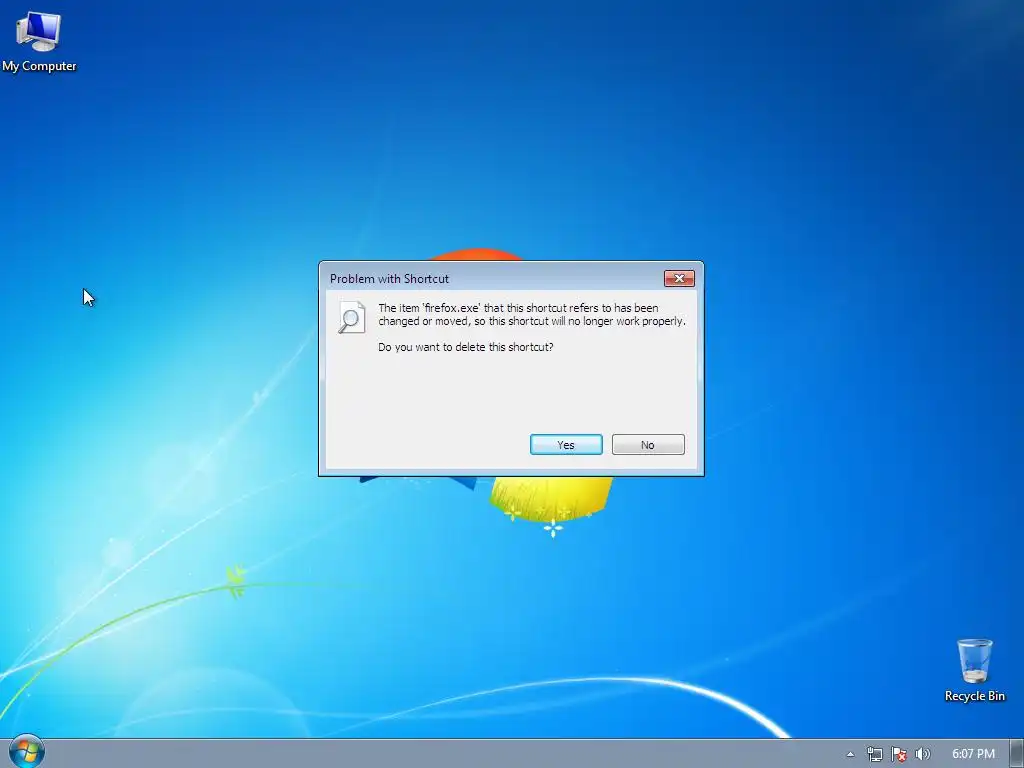Screen dimensions: 1024x768
Task: Show hidden tray icons arrow
Action: tap(850, 754)
